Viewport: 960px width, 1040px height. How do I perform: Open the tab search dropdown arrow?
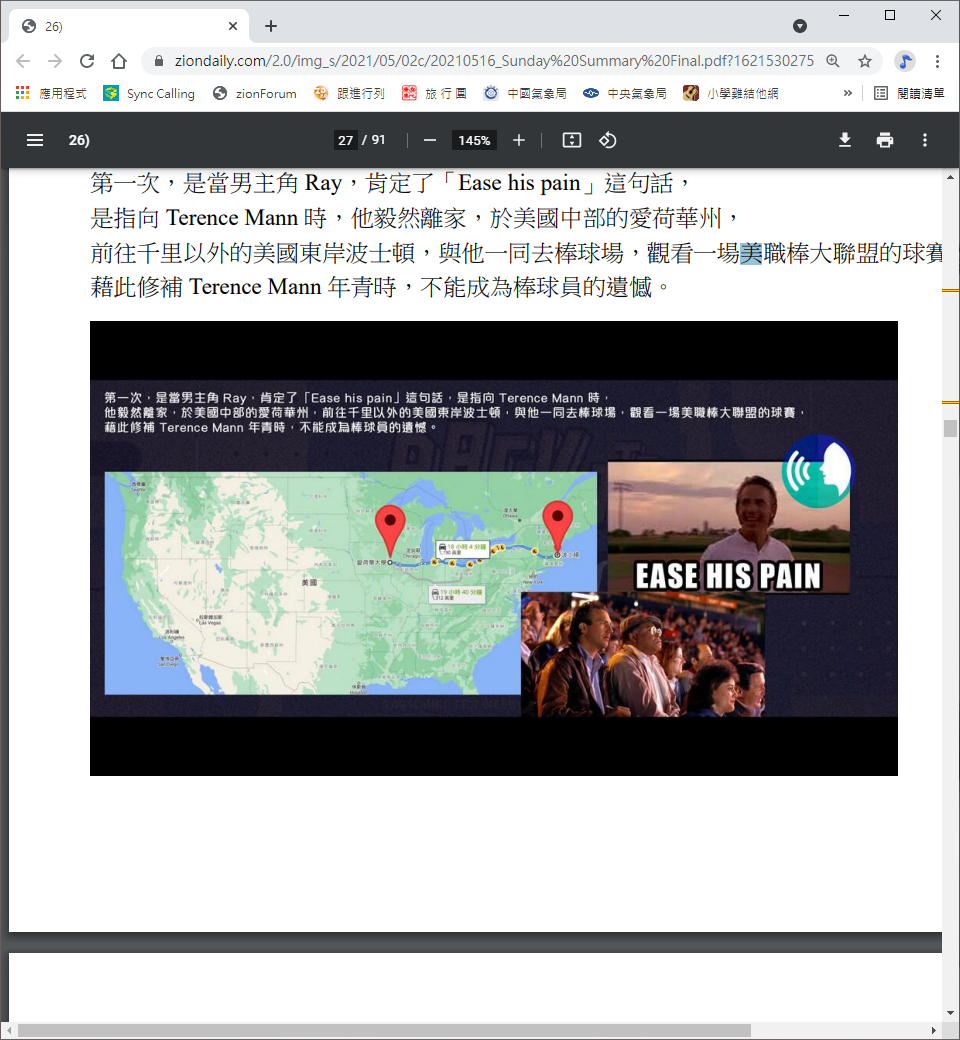pyautogui.click(x=800, y=26)
